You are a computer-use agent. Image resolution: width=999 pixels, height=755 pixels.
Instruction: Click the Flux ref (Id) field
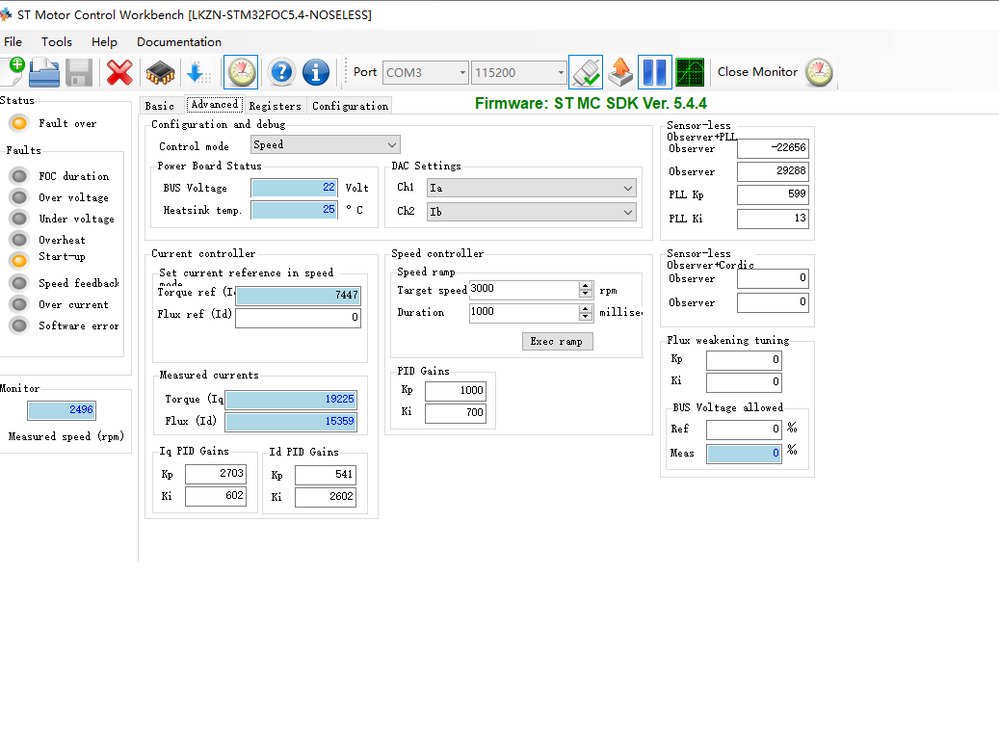(298, 317)
